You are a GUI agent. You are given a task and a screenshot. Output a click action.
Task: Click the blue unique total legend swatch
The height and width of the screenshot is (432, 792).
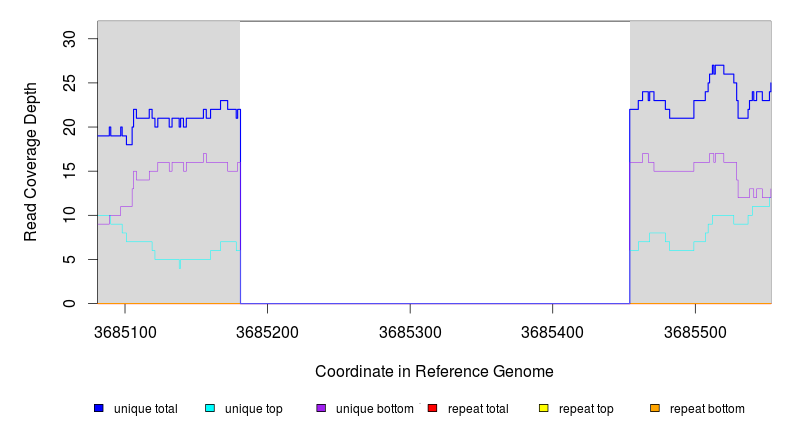click(99, 408)
